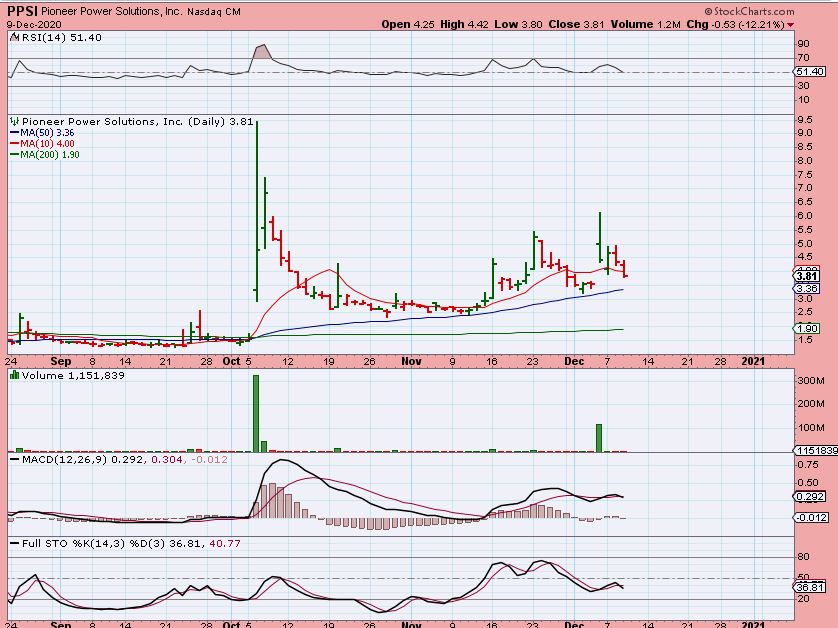Click the Full STO legend line icon
The width and height of the screenshot is (838, 628).
point(14,543)
